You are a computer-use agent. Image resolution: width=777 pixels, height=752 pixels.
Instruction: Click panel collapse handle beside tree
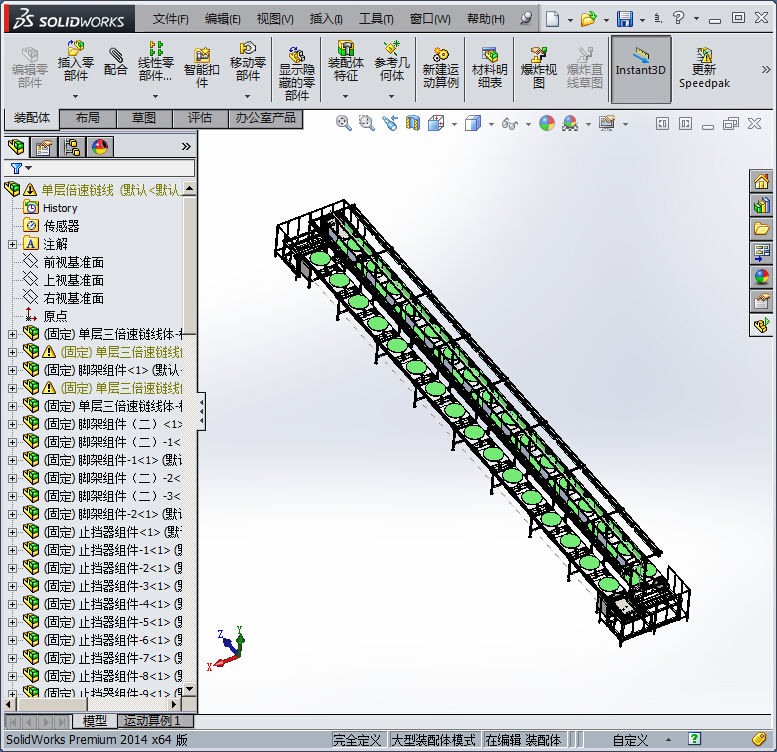(x=201, y=411)
